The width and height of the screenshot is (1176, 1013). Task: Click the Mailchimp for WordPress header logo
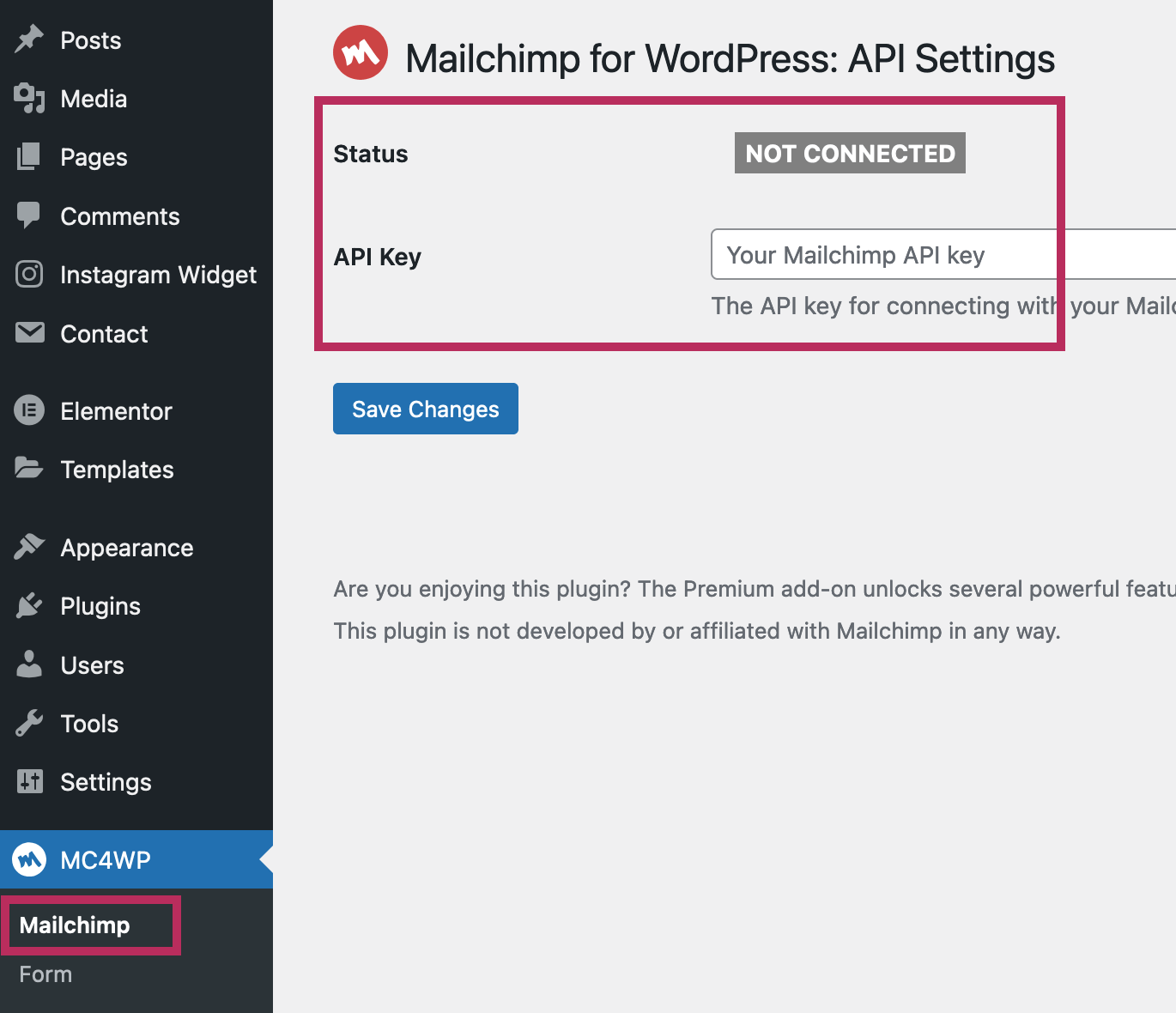361,53
